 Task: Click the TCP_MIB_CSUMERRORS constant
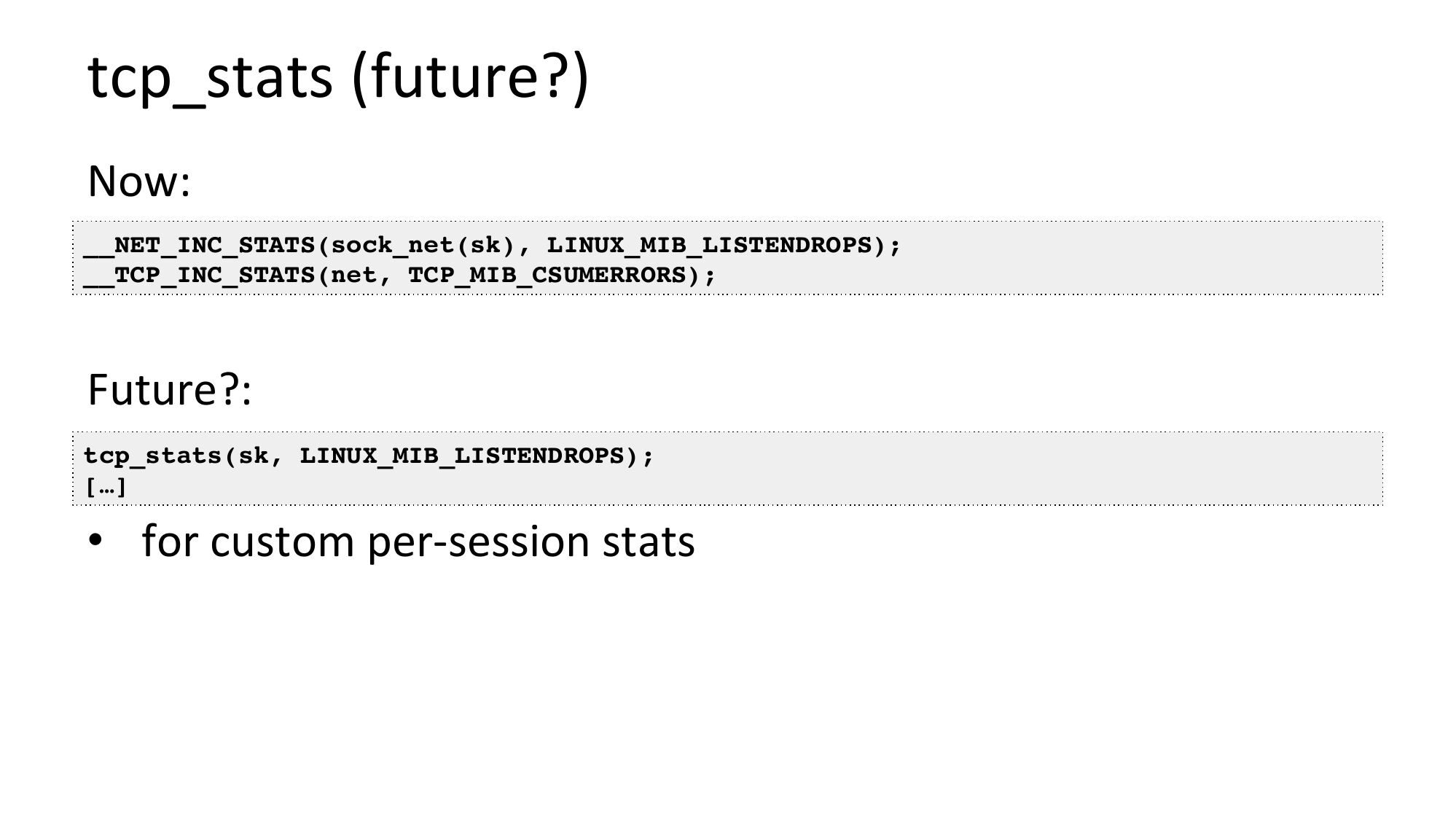[x=547, y=276]
